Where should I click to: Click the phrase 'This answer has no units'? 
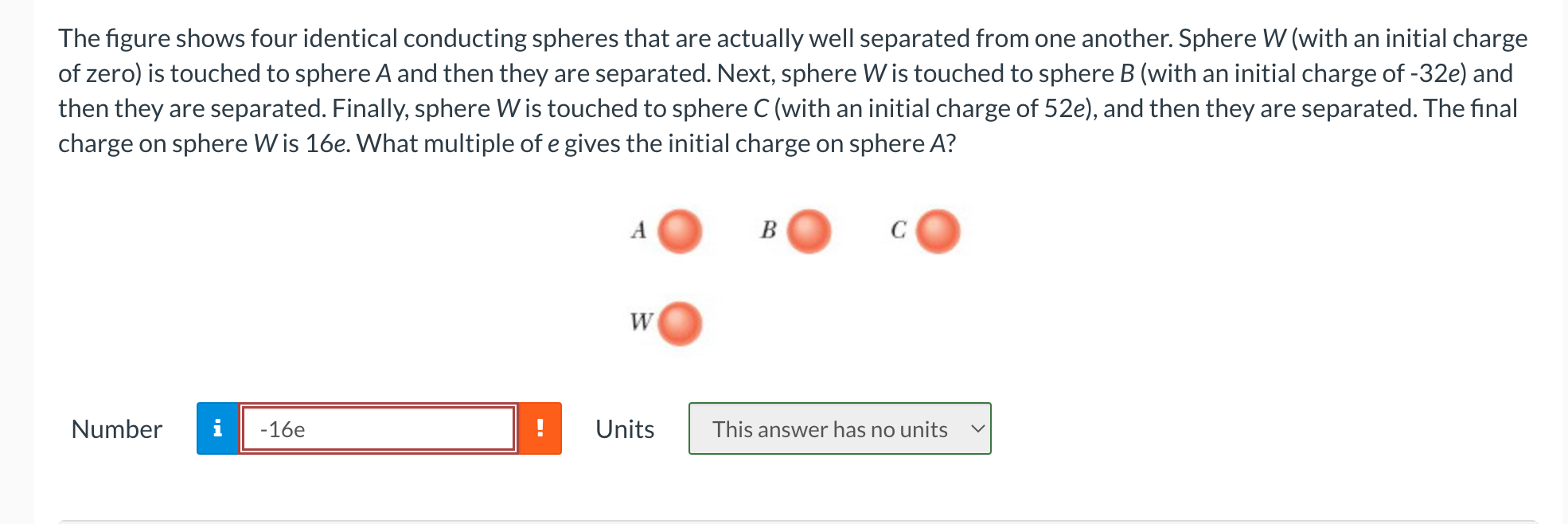pos(830,429)
